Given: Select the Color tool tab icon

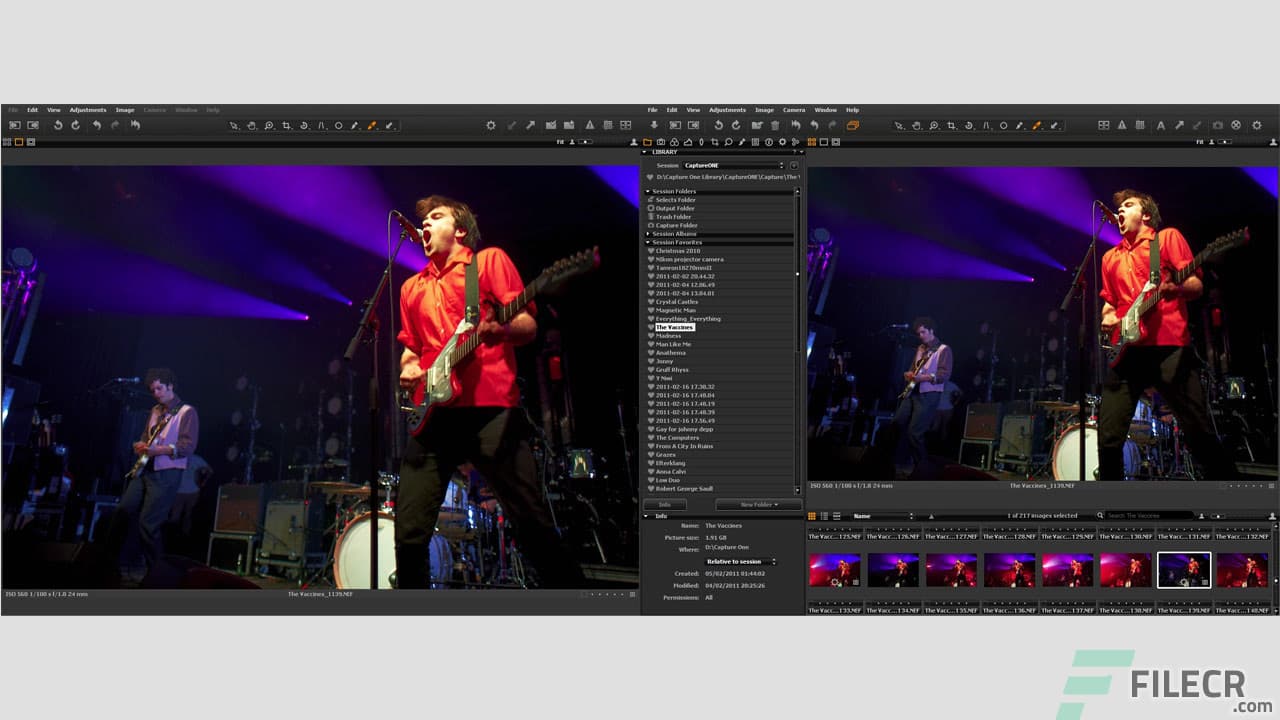Looking at the screenshot, I should click(674, 141).
